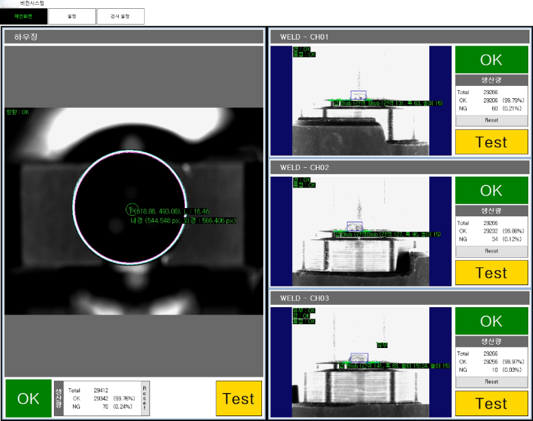Open the 설정 settings tab
Image resolution: width=533 pixels, height=421 pixels.
[72, 16]
